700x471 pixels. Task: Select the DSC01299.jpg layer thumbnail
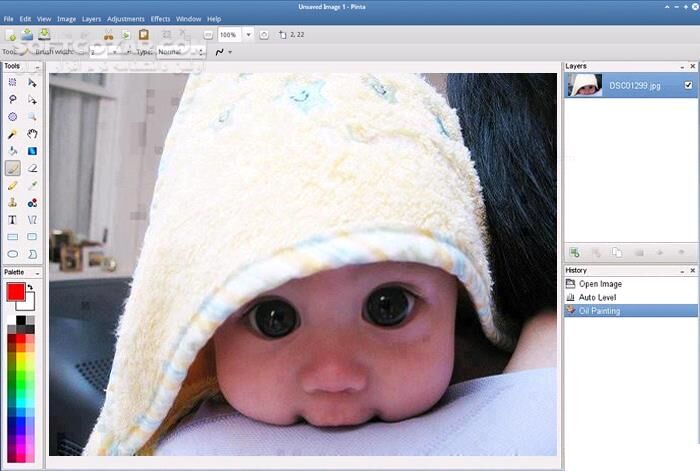584,86
